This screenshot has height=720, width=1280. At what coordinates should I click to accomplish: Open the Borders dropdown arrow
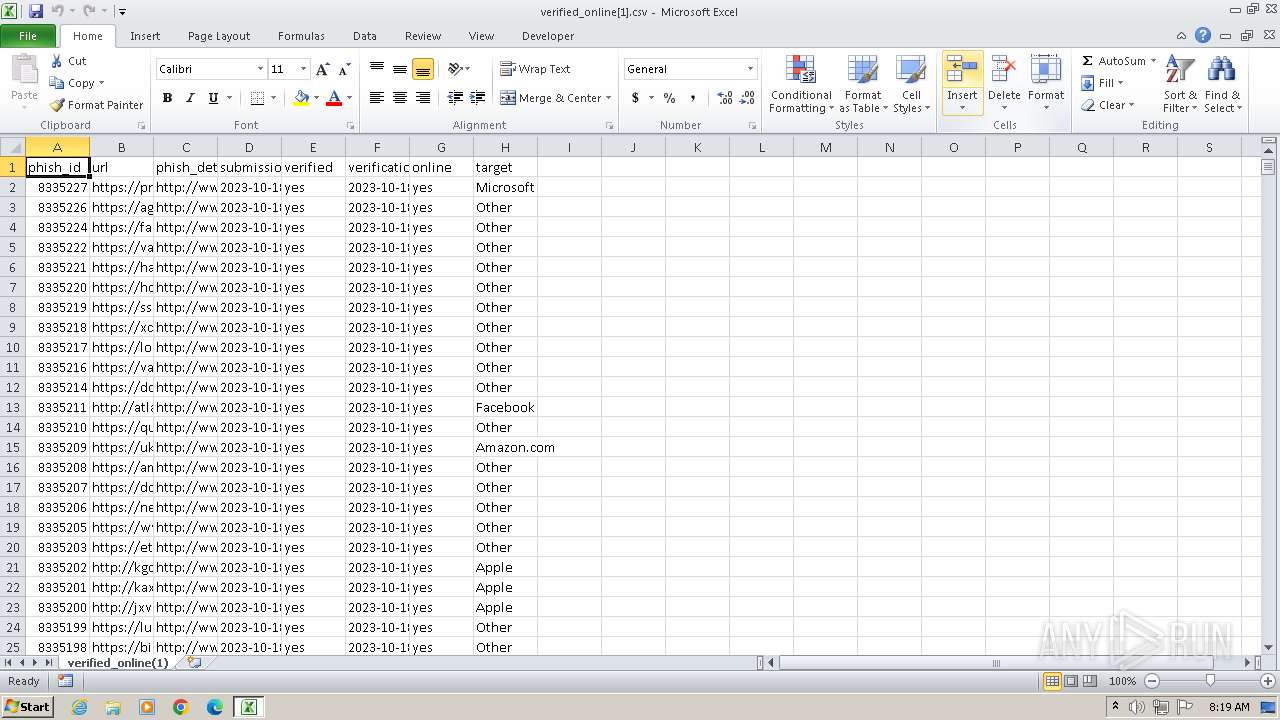pyautogui.click(x=273, y=98)
